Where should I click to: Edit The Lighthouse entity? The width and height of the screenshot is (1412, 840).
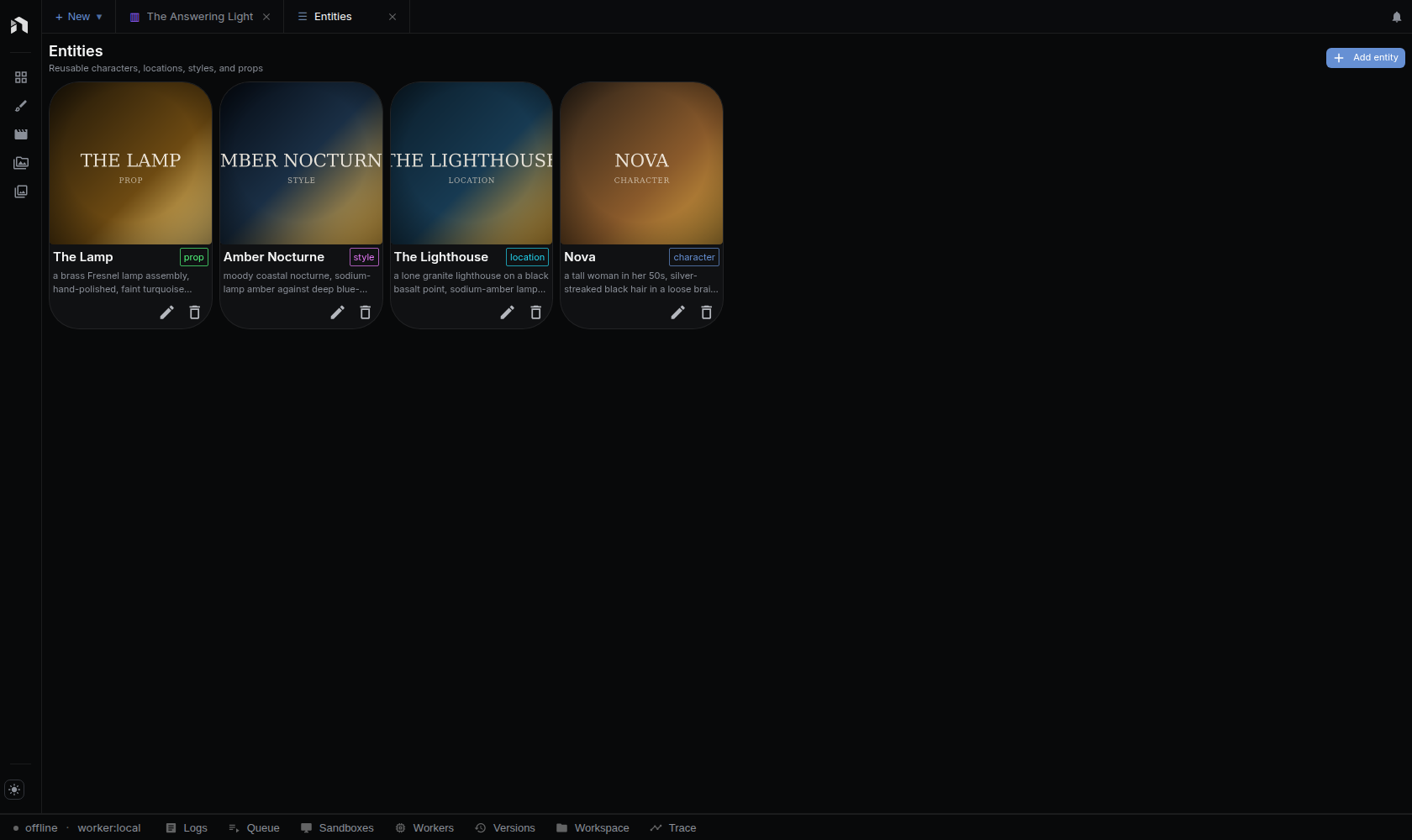(x=508, y=312)
